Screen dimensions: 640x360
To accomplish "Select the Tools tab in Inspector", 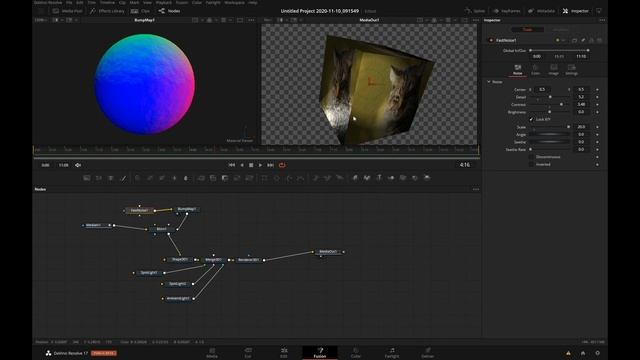I will (528, 29).
